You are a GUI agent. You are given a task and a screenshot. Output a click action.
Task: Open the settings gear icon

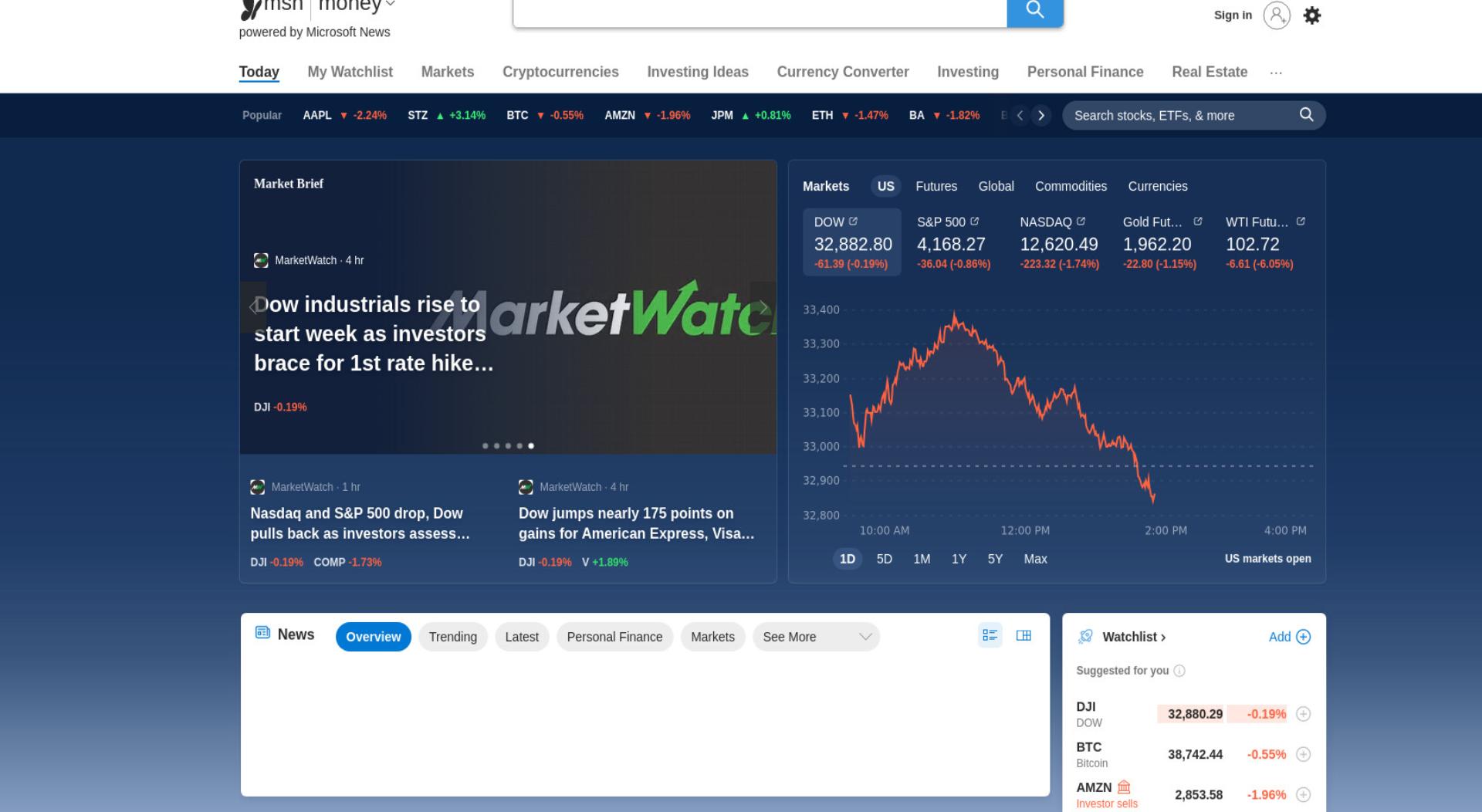pos(1312,15)
